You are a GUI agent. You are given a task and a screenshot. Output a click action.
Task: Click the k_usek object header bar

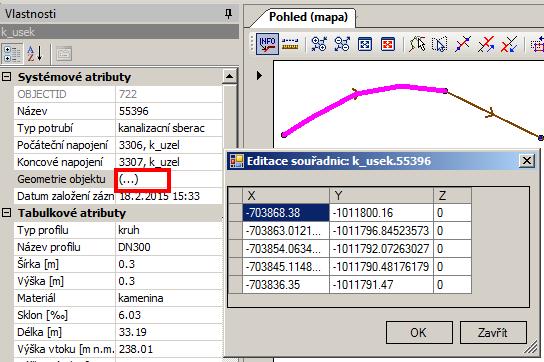point(120,32)
